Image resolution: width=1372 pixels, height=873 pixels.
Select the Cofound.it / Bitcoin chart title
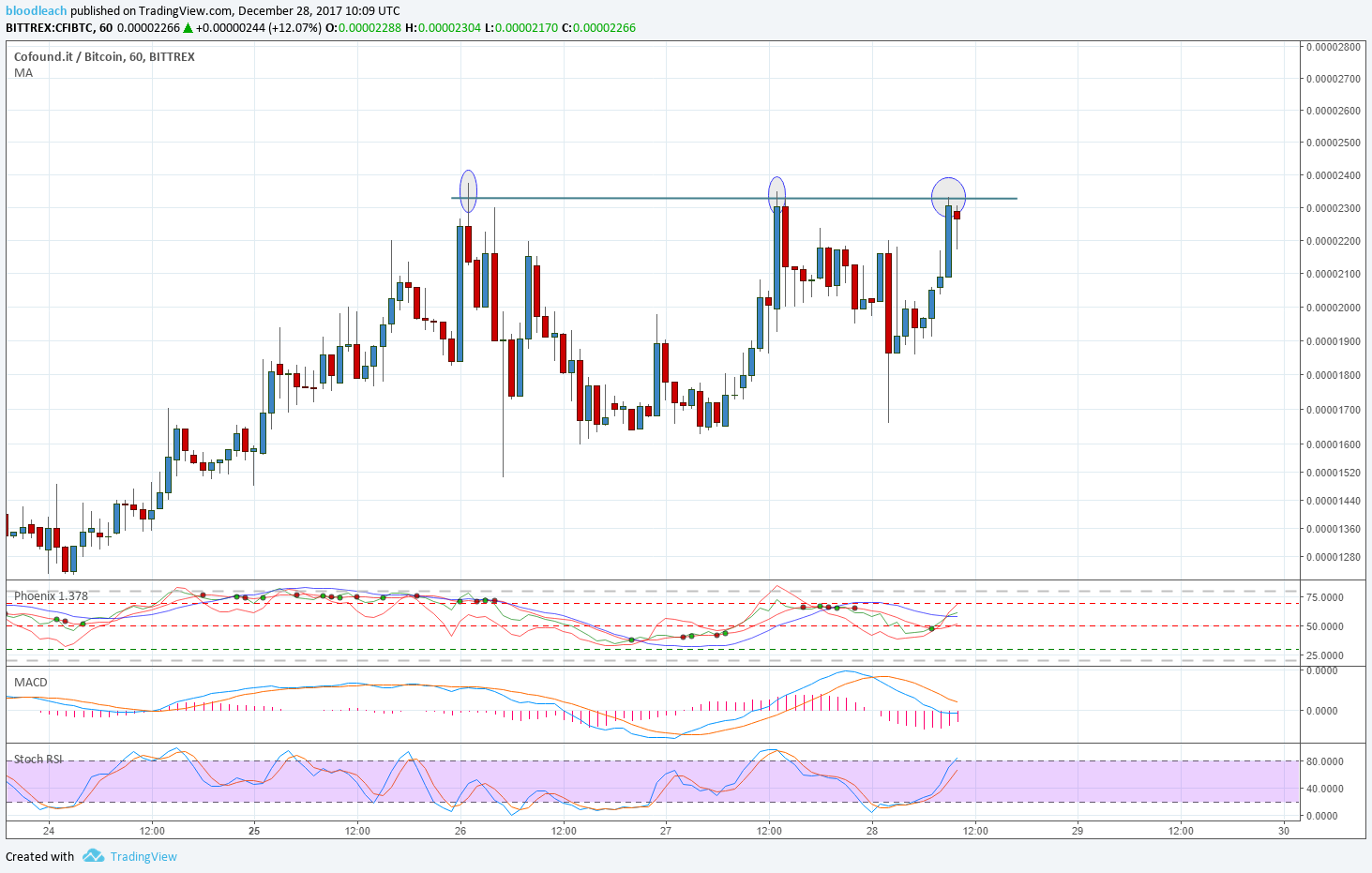click(104, 56)
